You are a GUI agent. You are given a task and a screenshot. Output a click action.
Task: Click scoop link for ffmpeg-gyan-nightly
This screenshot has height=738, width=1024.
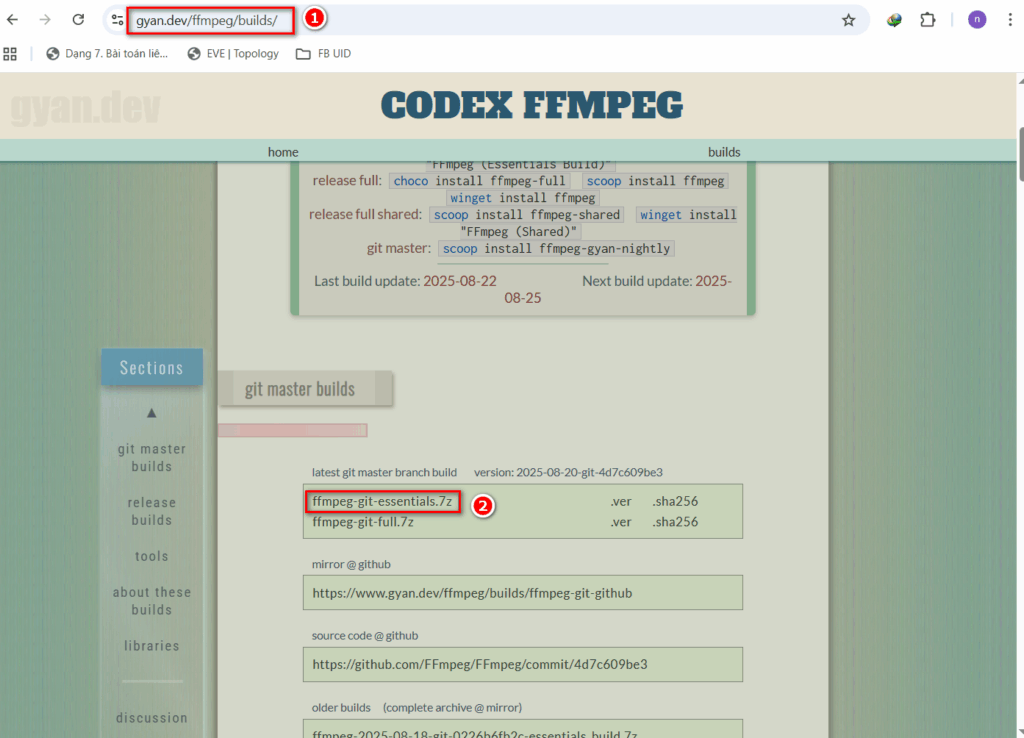(x=460, y=249)
